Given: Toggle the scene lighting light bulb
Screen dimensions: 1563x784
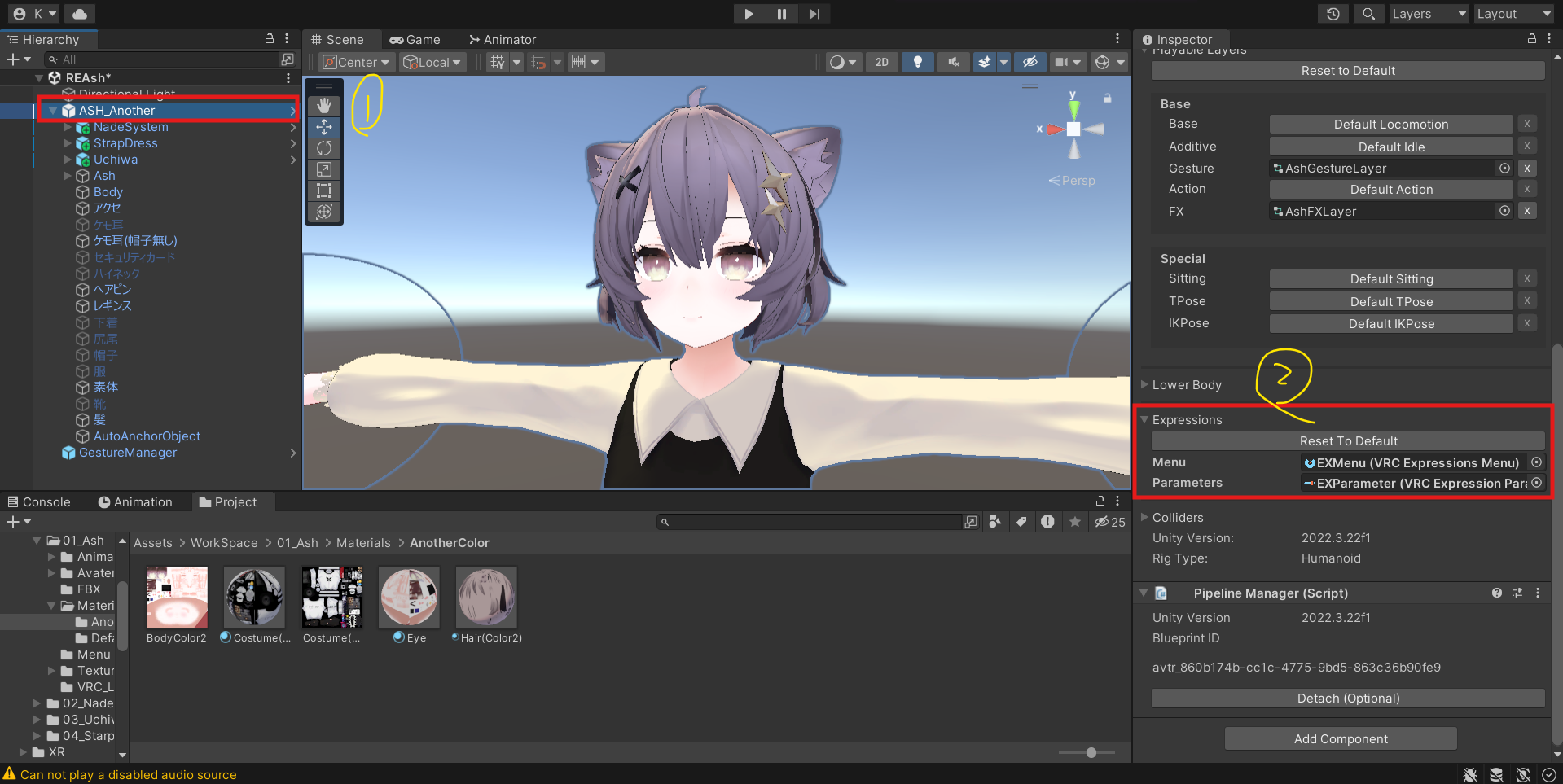Looking at the screenshot, I should pyautogui.click(x=917, y=62).
